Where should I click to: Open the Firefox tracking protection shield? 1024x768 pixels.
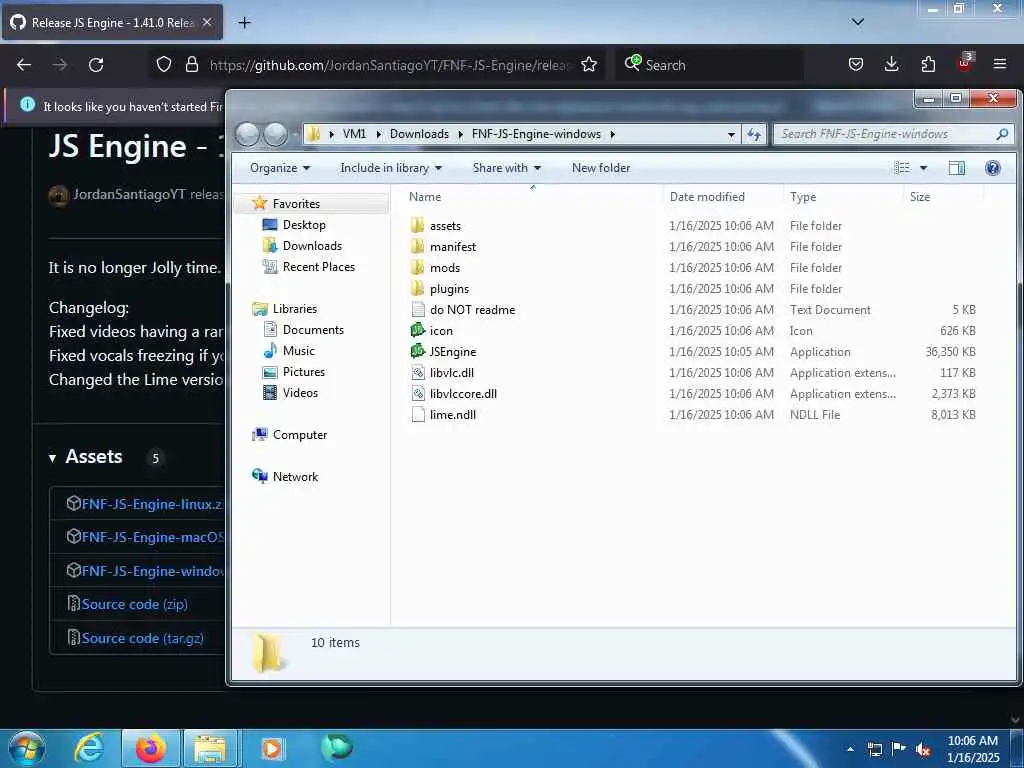(164, 64)
